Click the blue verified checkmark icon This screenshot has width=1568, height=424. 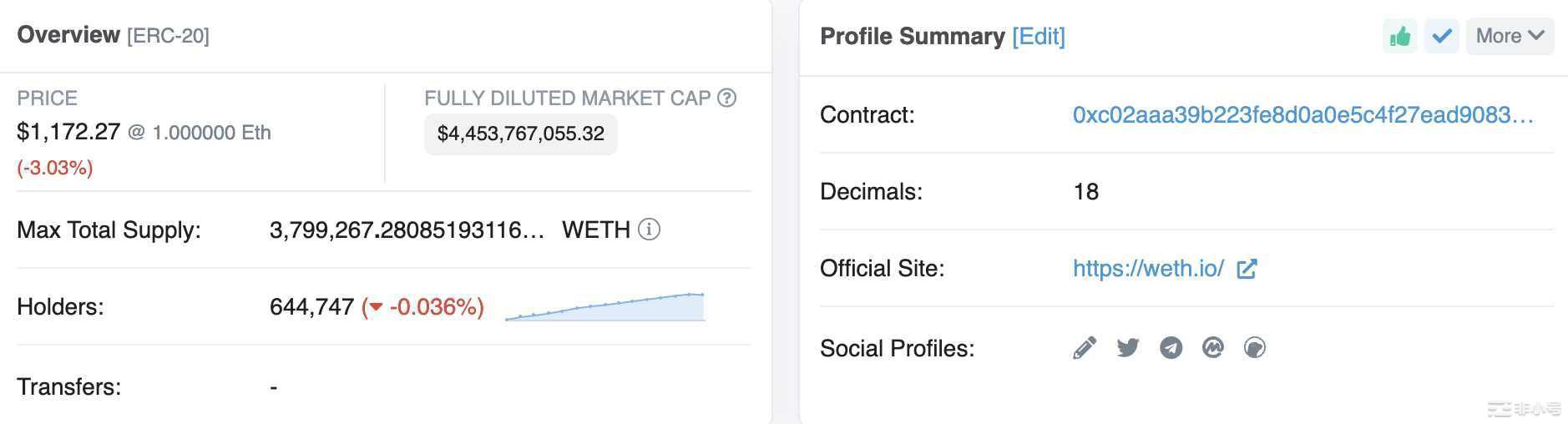pos(1442,37)
